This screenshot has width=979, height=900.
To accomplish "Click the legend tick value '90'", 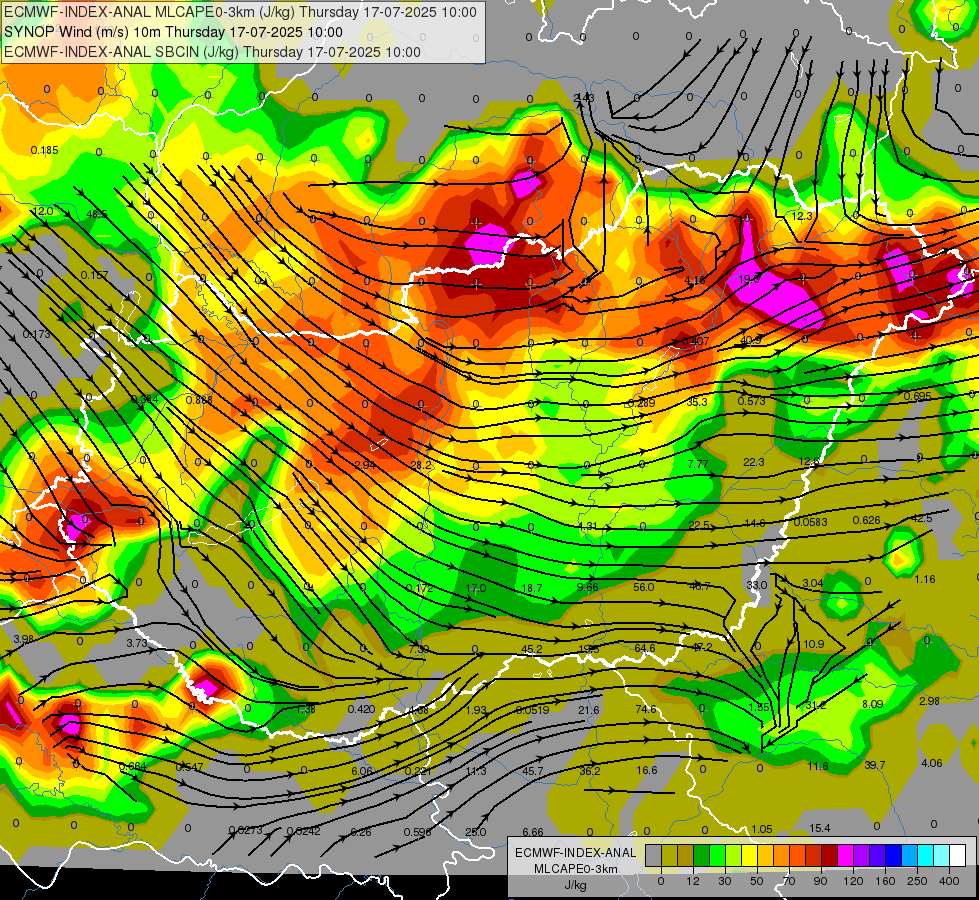I will (x=820, y=881).
